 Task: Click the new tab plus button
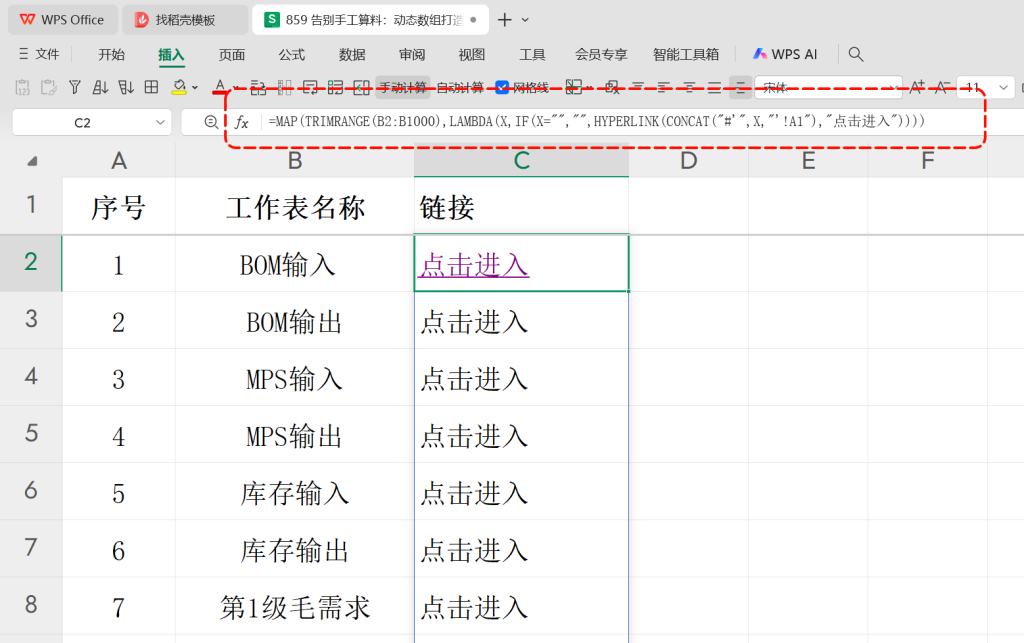(504, 20)
